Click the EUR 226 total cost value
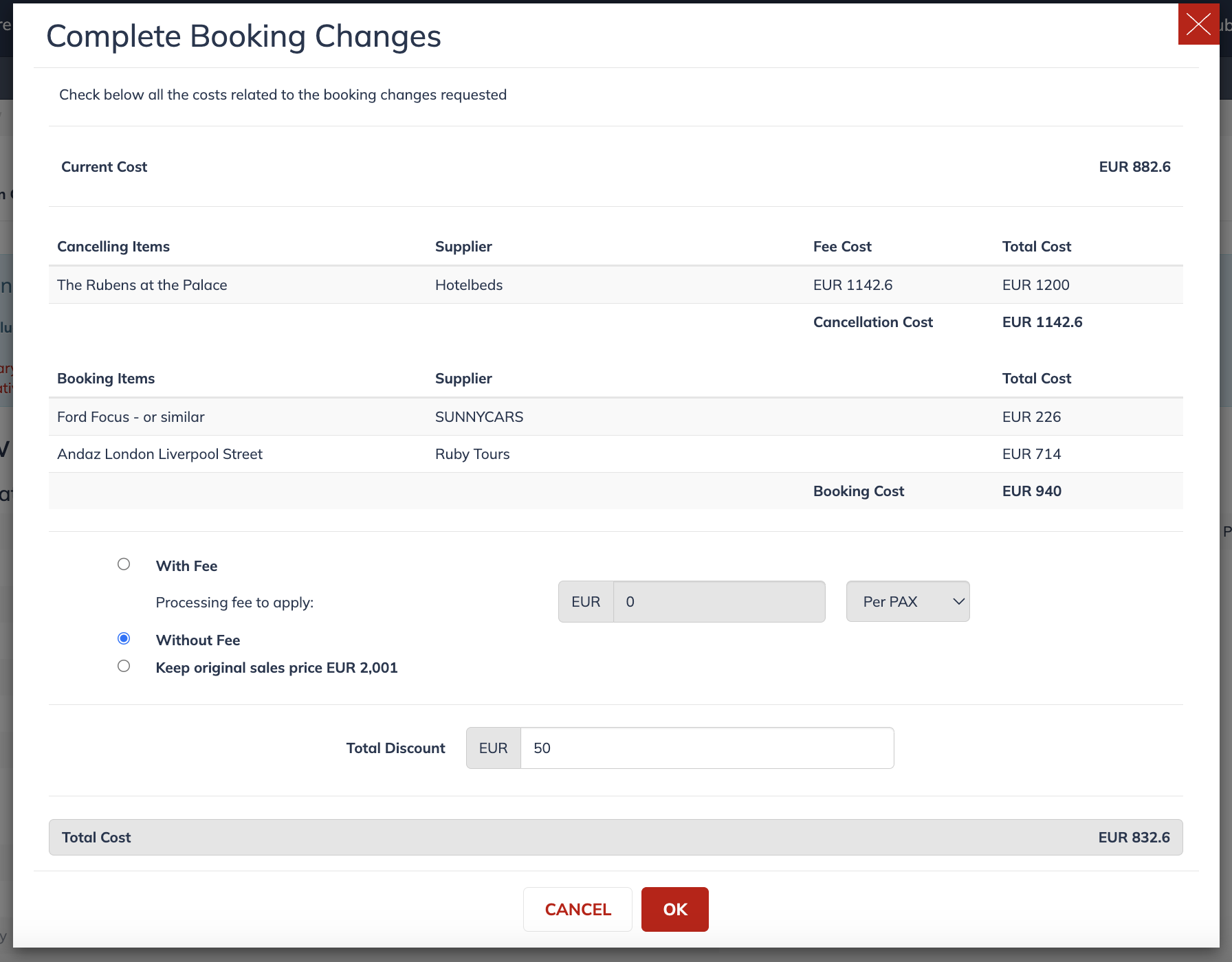 pos(1031,416)
